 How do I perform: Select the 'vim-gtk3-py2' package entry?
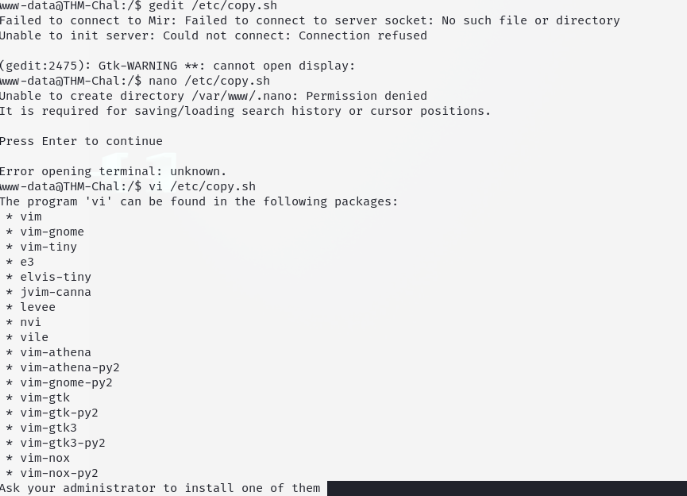pyautogui.click(x=62, y=443)
